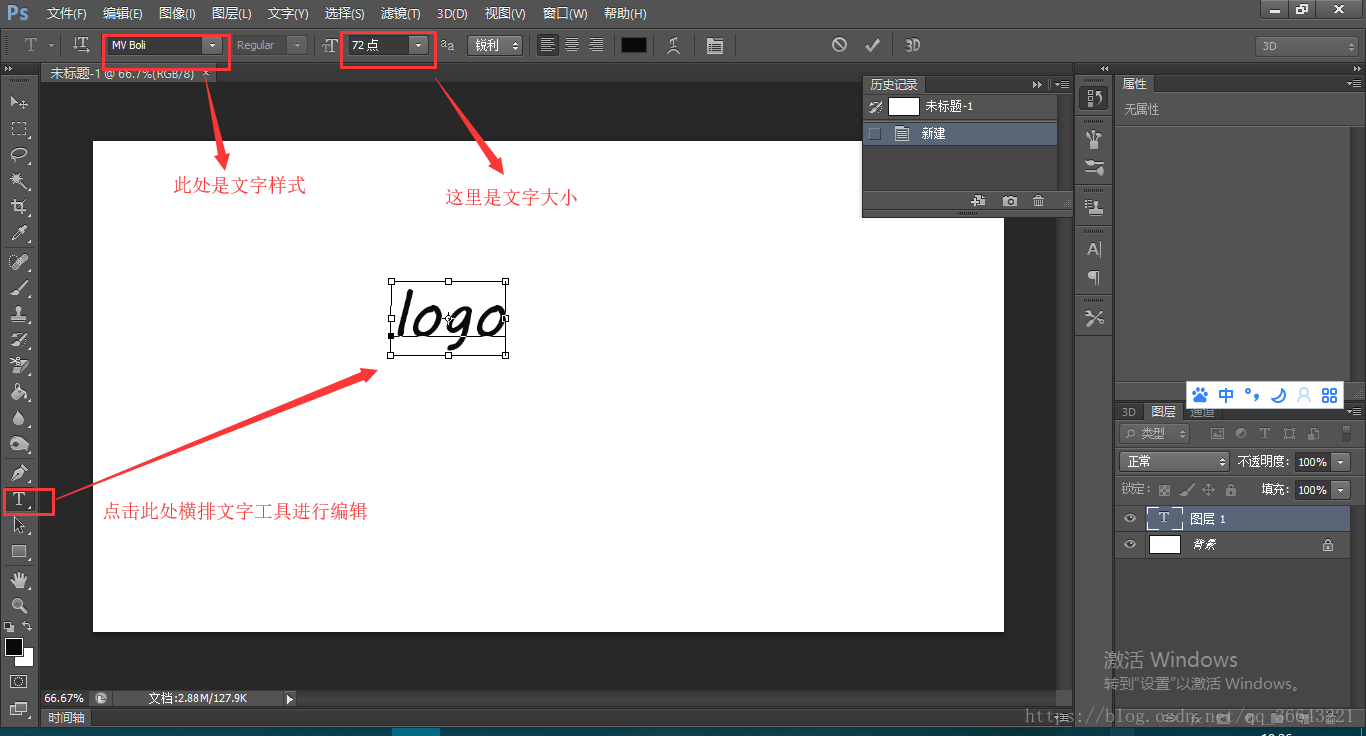This screenshot has width=1366, height=736.
Task: Open the fill 填充 slider arrow
Action: point(1340,490)
